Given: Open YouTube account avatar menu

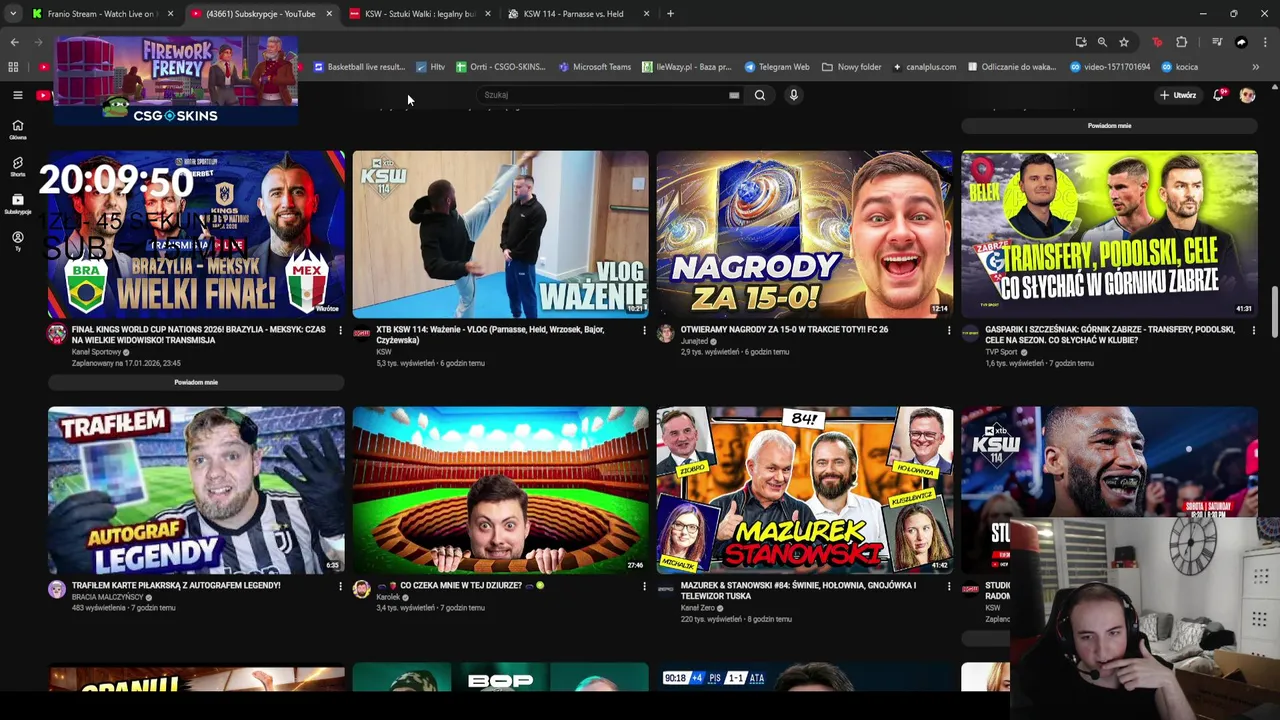Looking at the screenshot, I should (1247, 95).
